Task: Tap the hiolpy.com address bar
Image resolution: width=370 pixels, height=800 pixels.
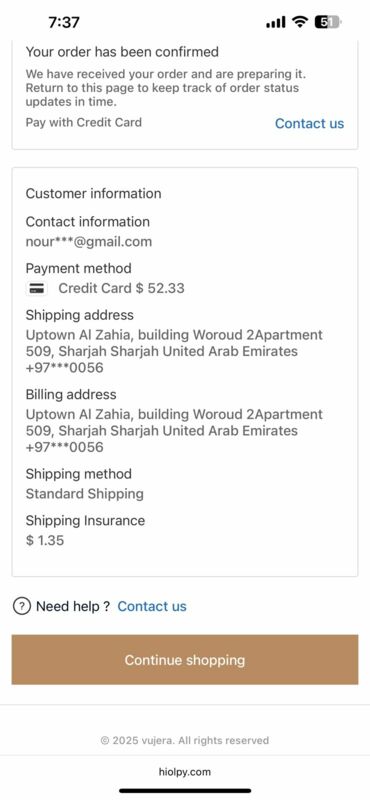Action: pos(185,772)
